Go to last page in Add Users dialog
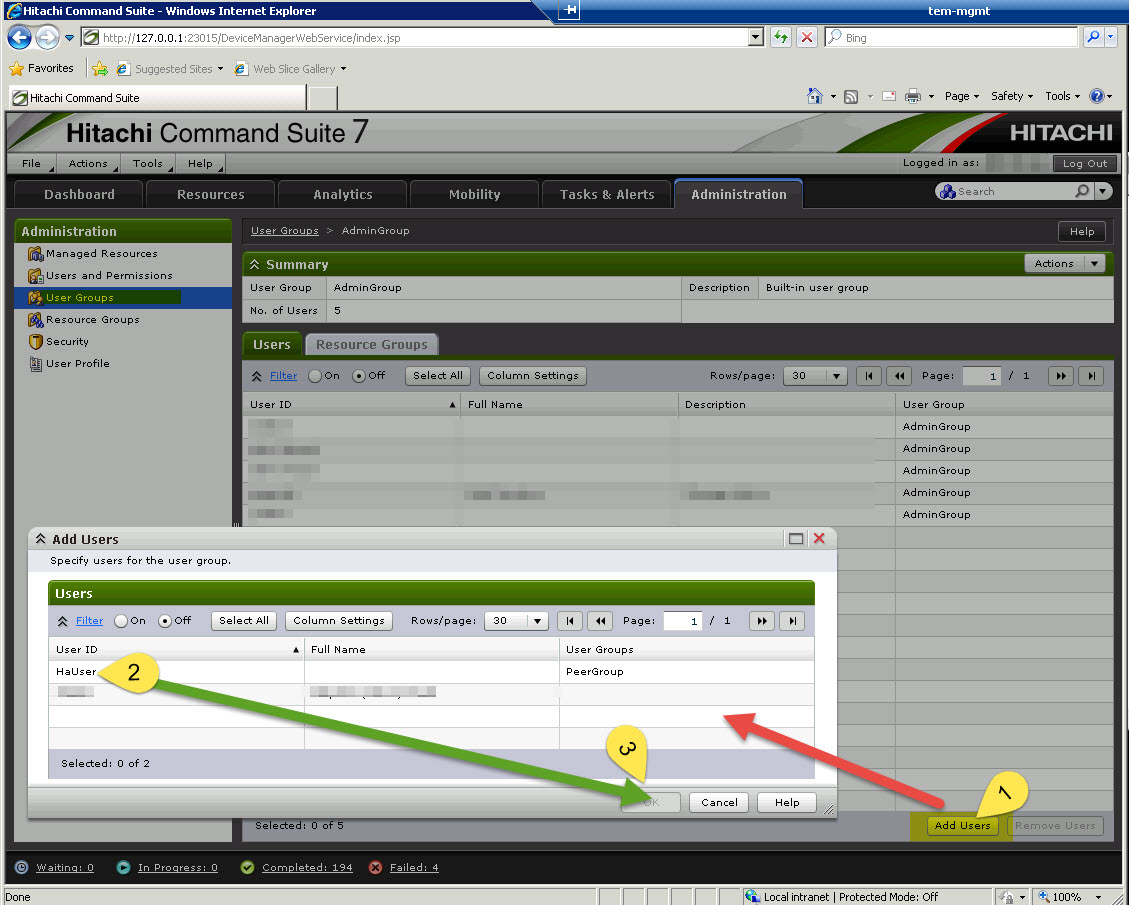This screenshot has height=905, width=1129. (792, 621)
